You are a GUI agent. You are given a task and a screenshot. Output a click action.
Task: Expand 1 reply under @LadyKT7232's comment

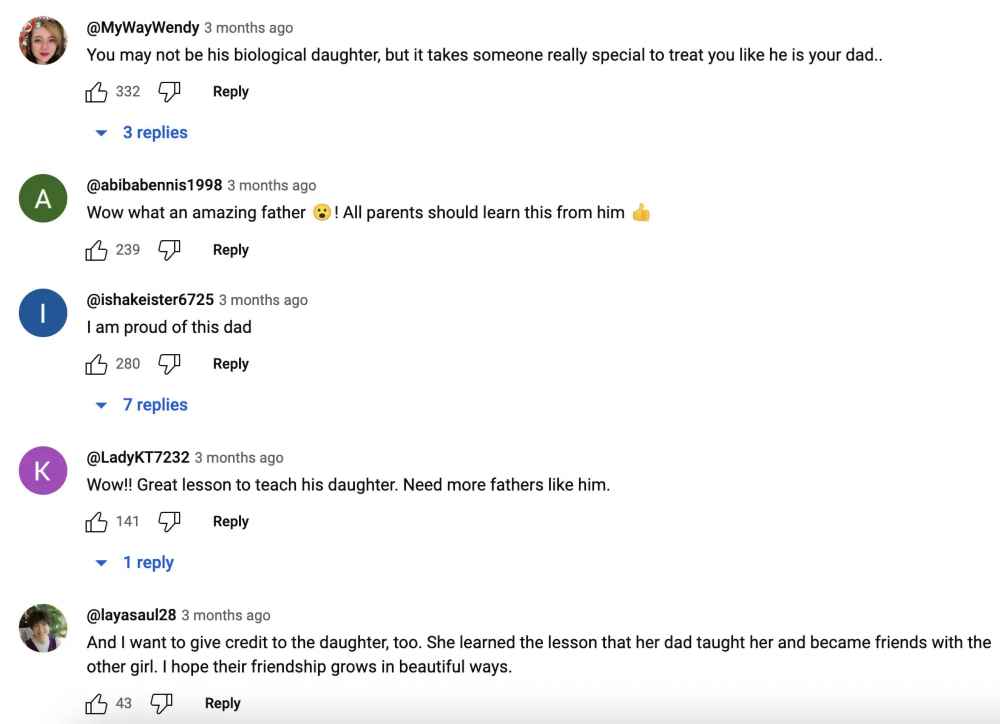click(136, 563)
